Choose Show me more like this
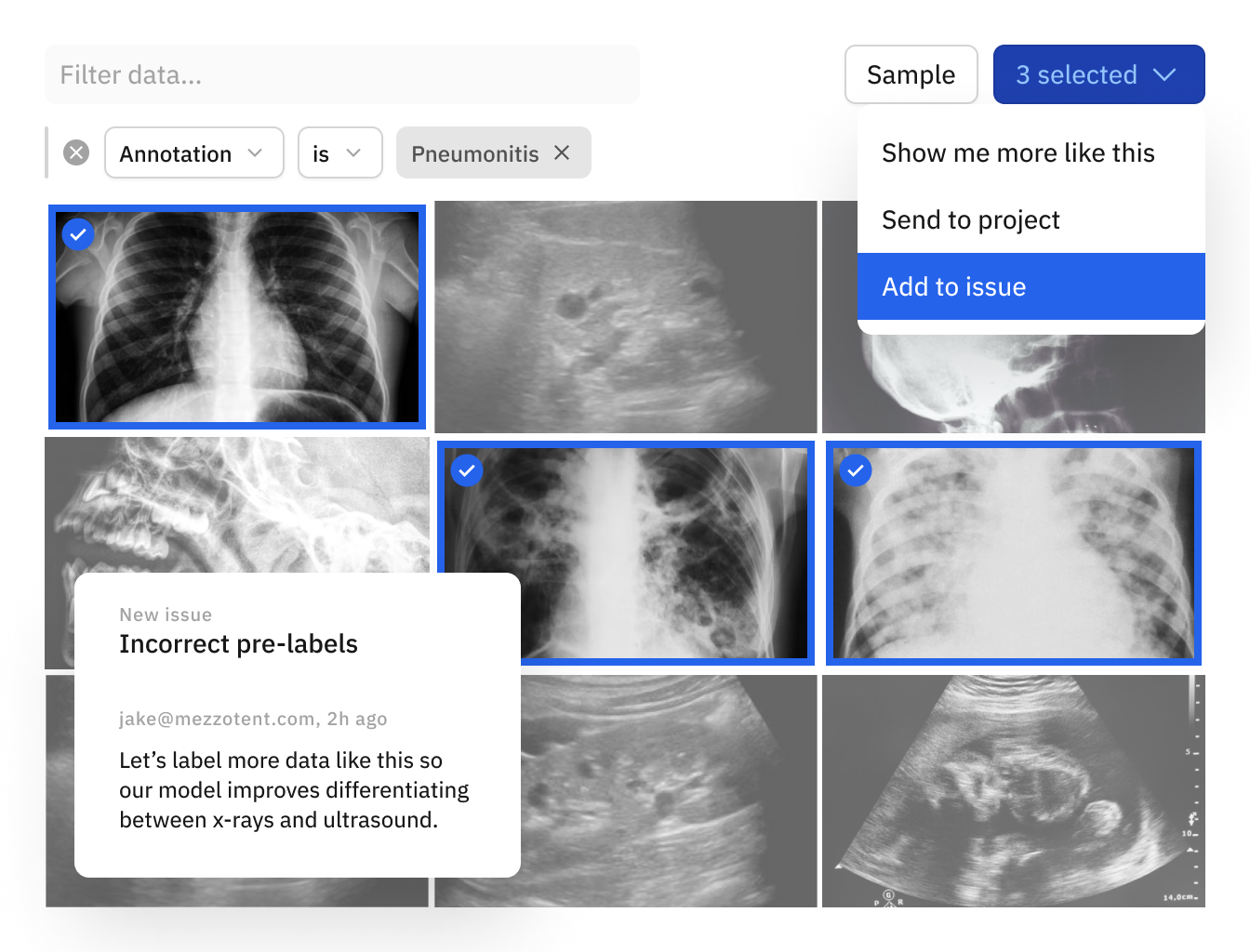The image size is (1250, 952). 1018,152
